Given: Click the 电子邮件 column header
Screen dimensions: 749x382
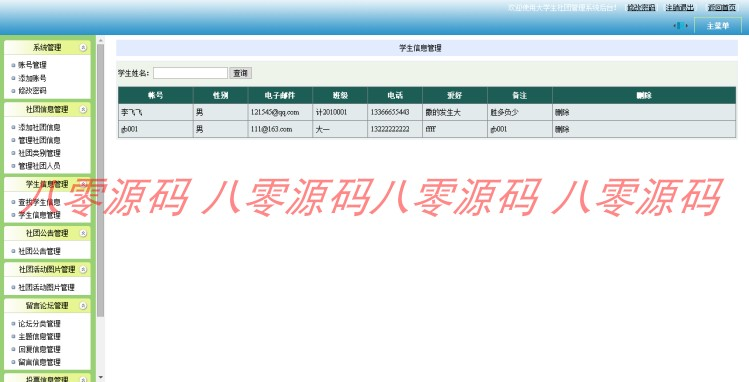Looking at the screenshot, I should tap(280, 96).
